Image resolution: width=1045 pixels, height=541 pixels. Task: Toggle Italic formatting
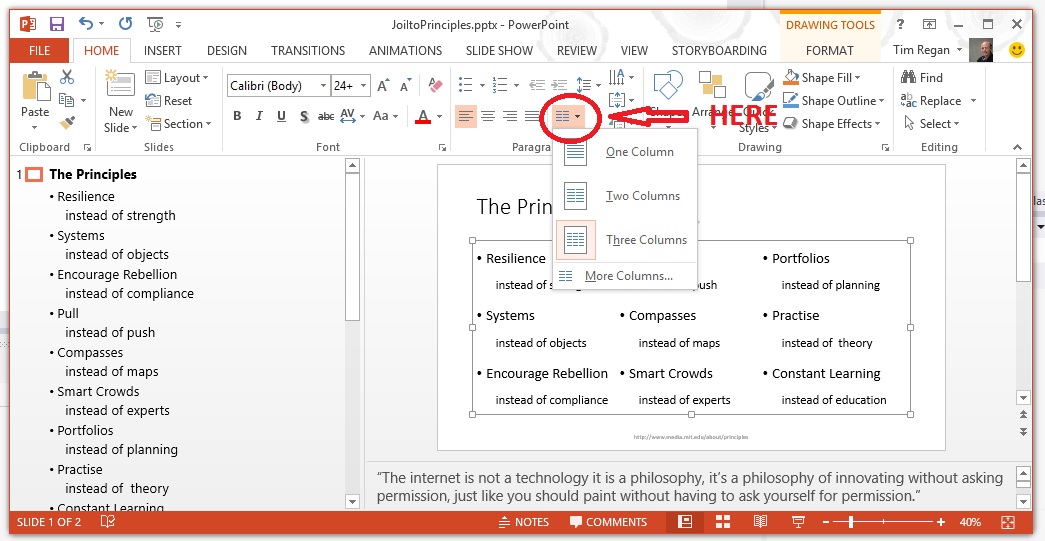[259, 117]
